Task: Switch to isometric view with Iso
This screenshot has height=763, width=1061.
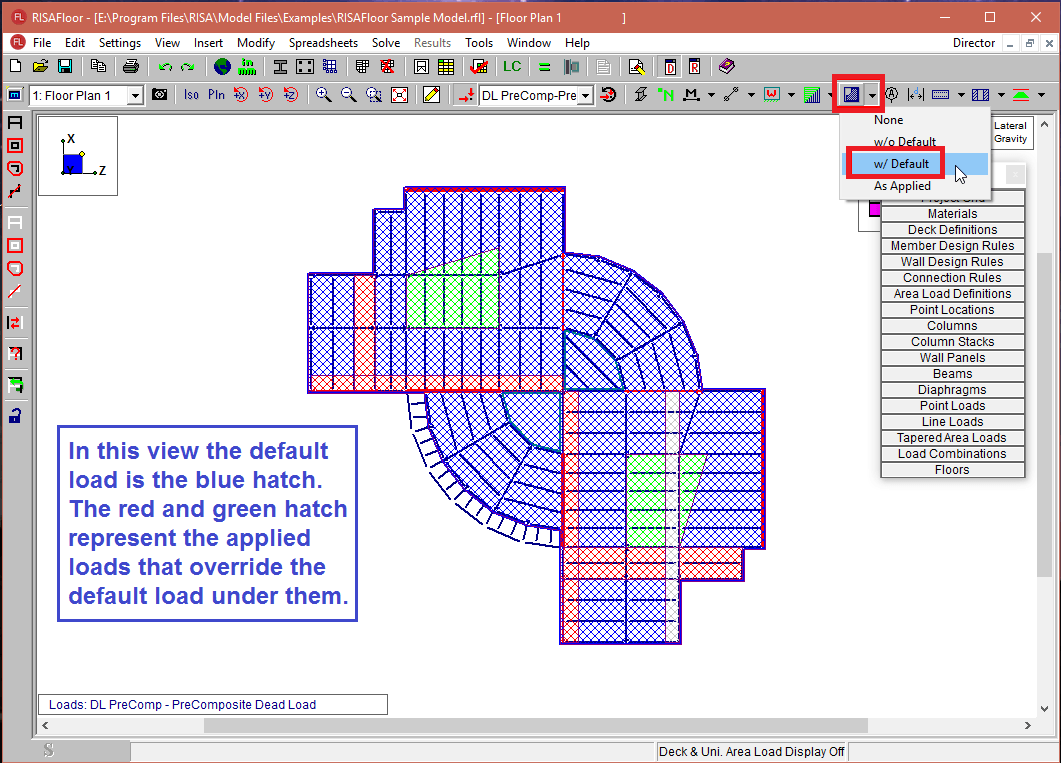Action: 191,95
